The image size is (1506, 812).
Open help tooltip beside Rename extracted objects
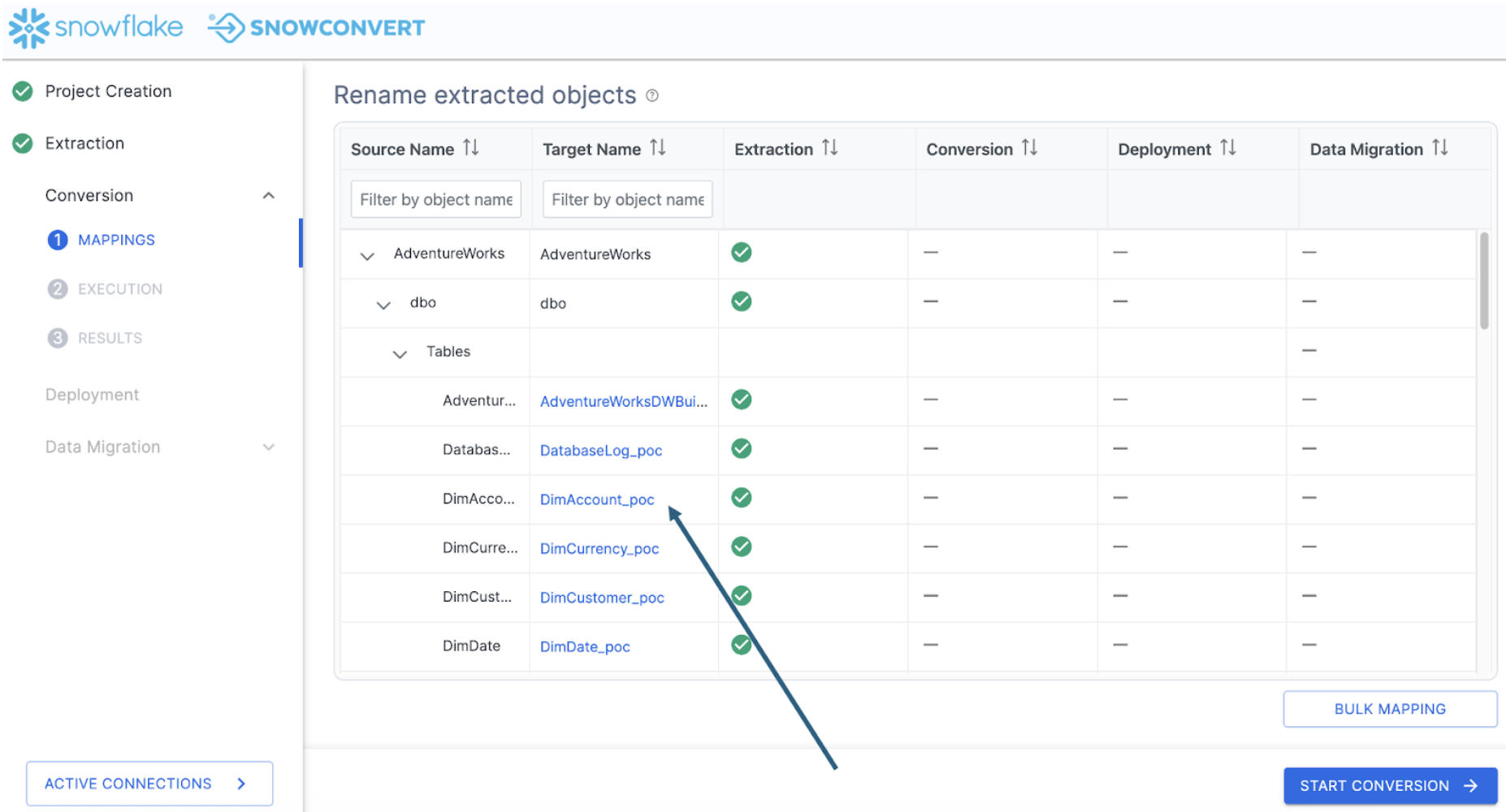pos(652,96)
